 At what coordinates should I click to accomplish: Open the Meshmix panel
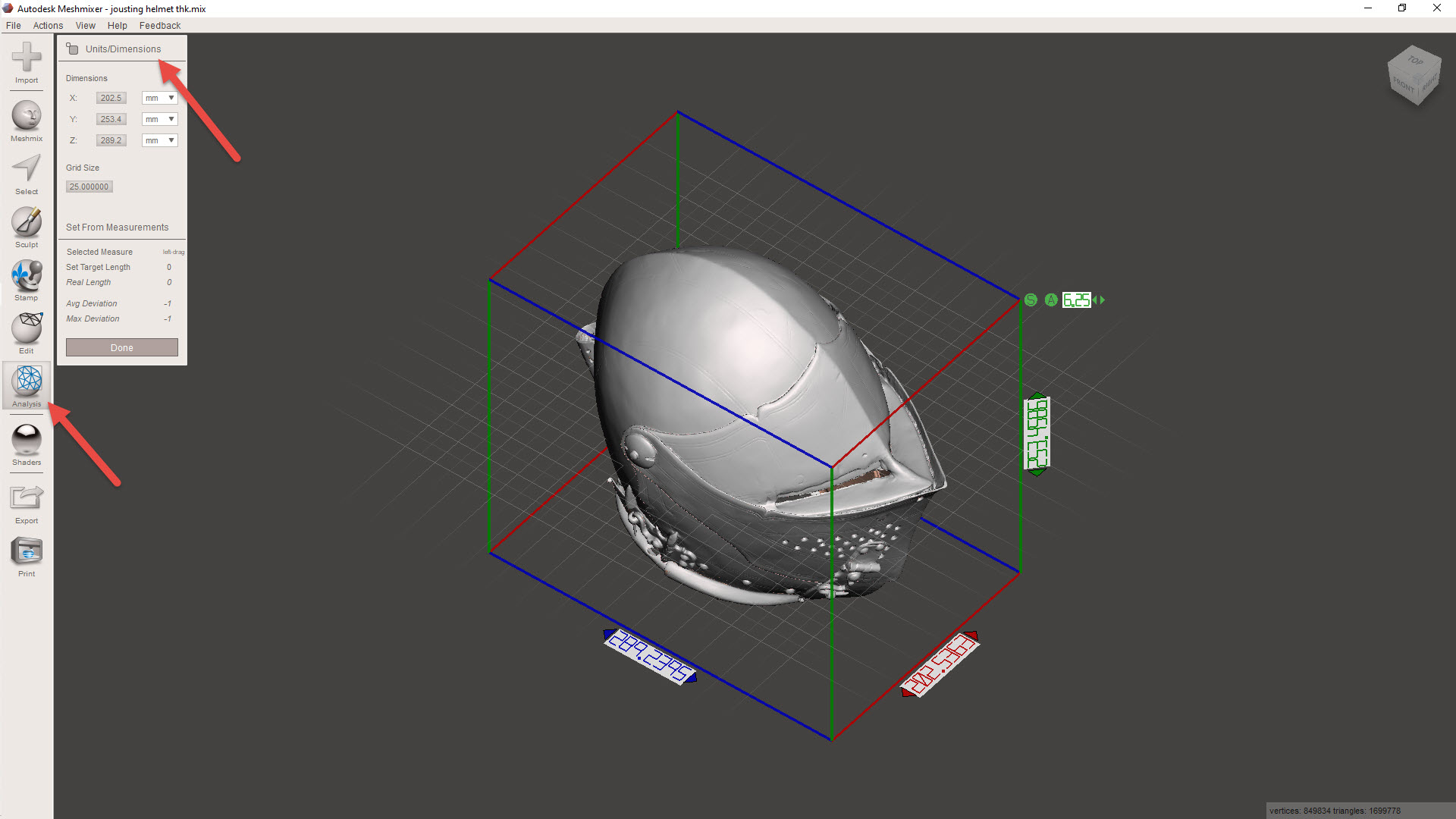coord(27,119)
